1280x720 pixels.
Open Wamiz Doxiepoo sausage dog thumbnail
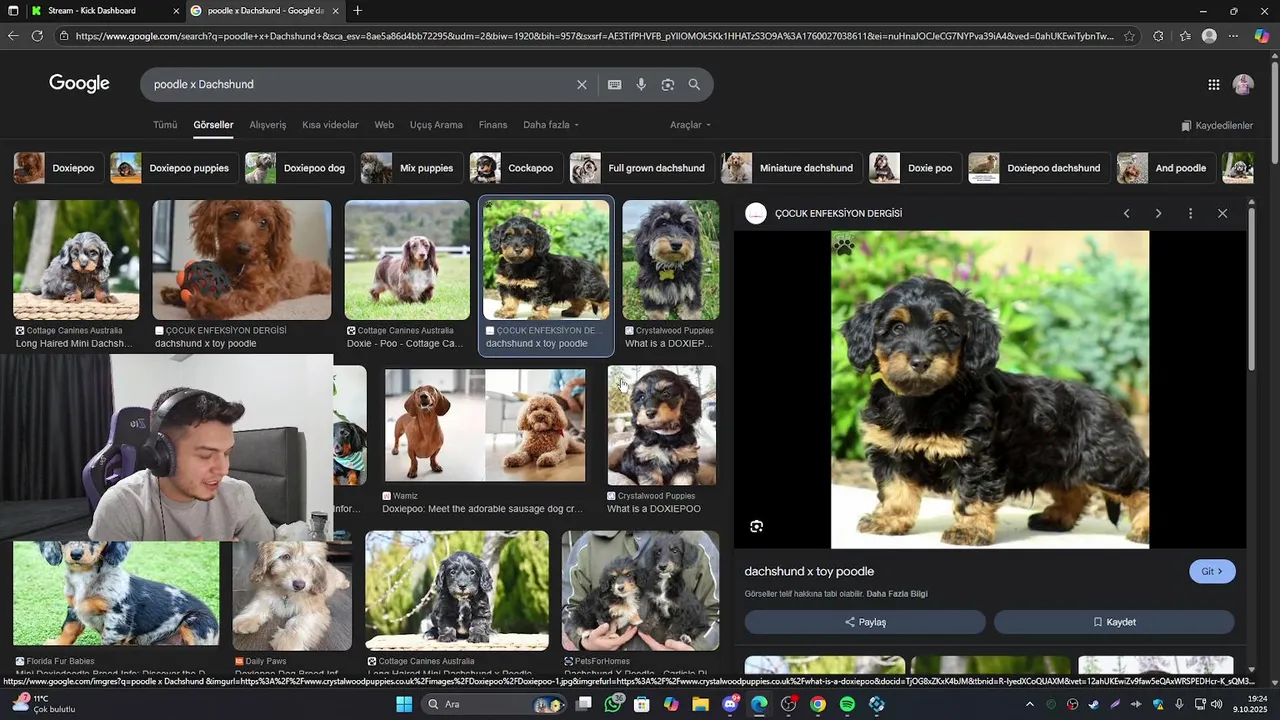(x=485, y=426)
